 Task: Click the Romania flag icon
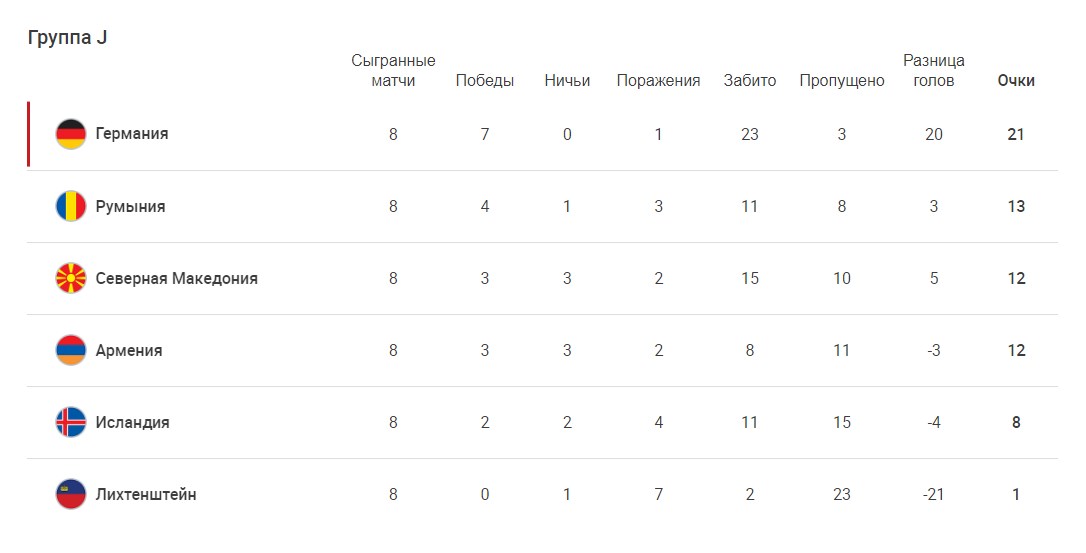coord(71,206)
